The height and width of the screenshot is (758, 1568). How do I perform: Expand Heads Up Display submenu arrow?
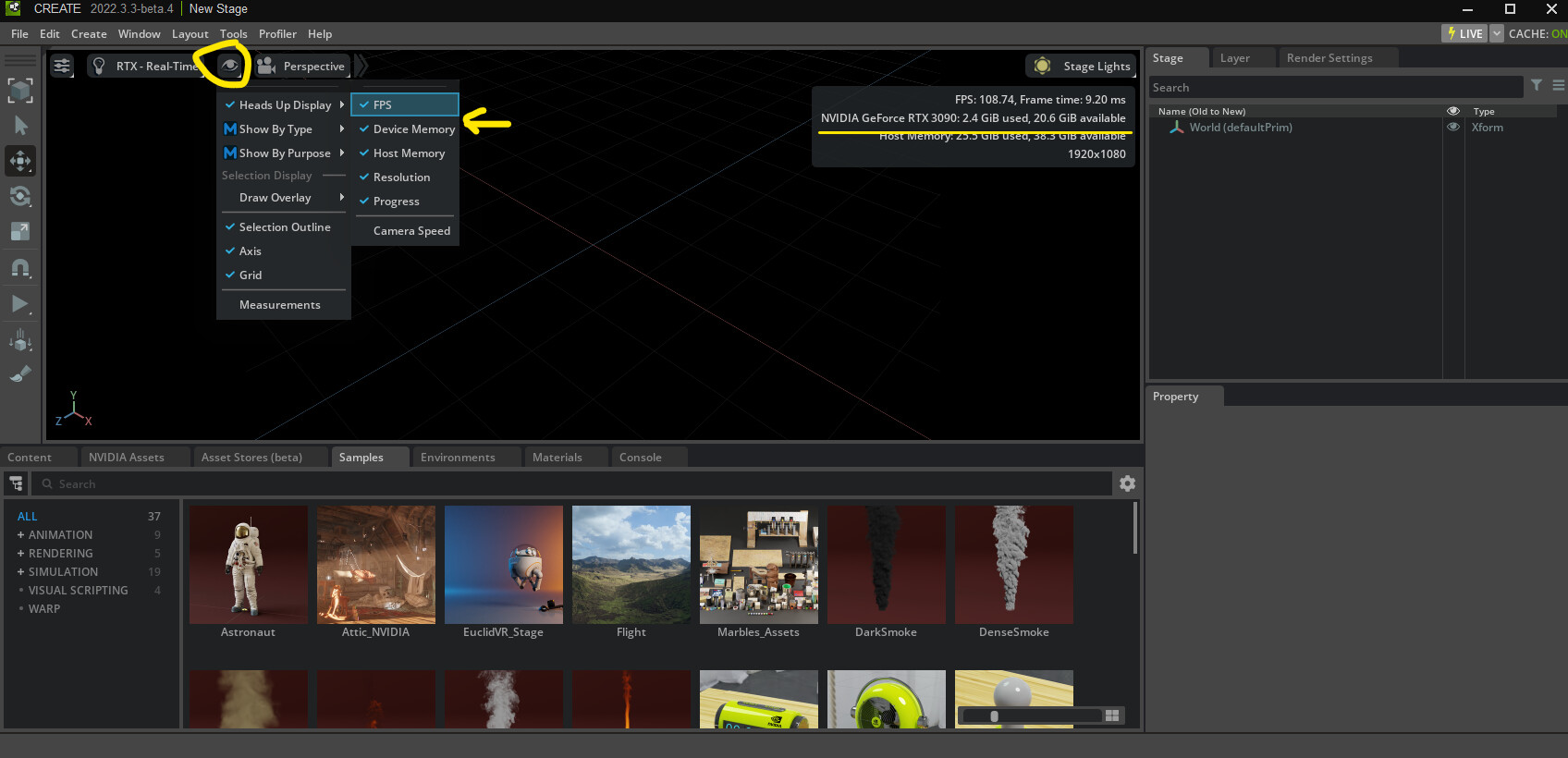tap(342, 104)
